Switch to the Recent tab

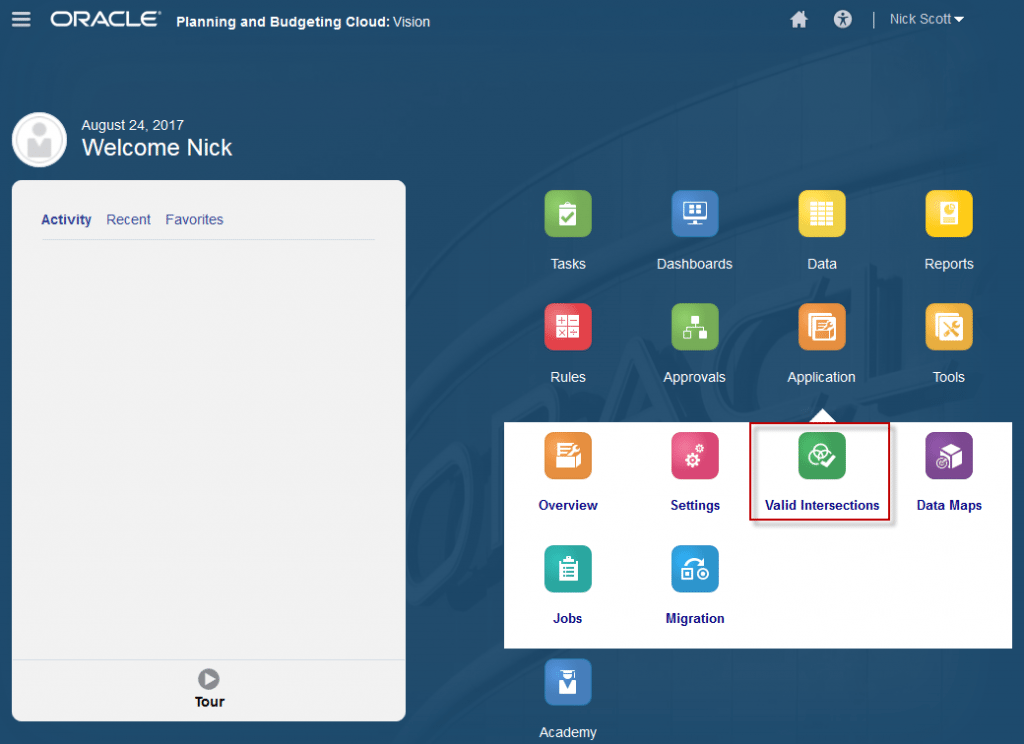tap(129, 219)
